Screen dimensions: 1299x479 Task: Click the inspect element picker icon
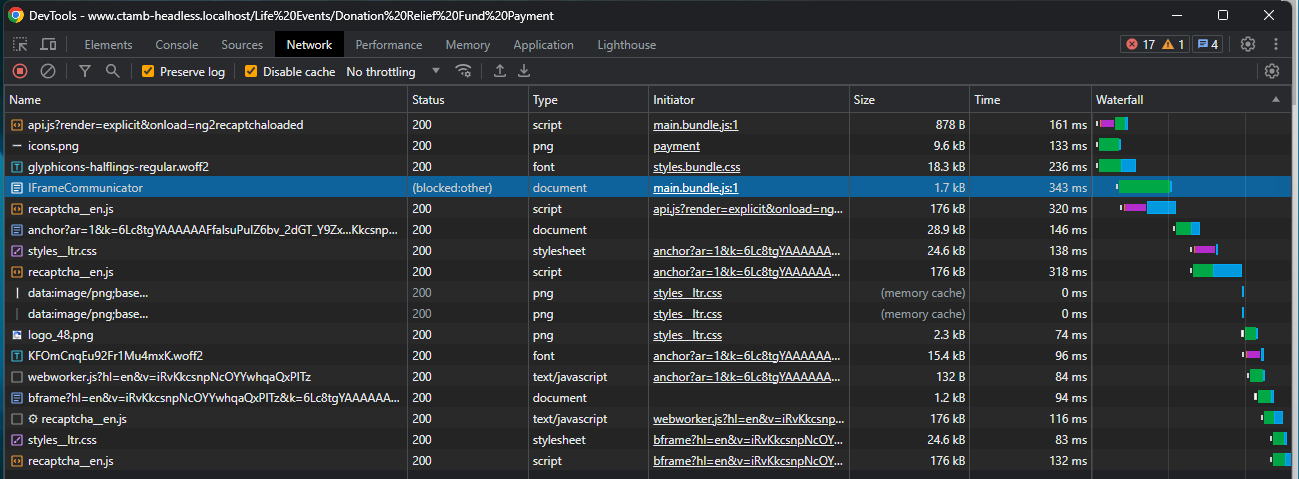(x=20, y=44)
